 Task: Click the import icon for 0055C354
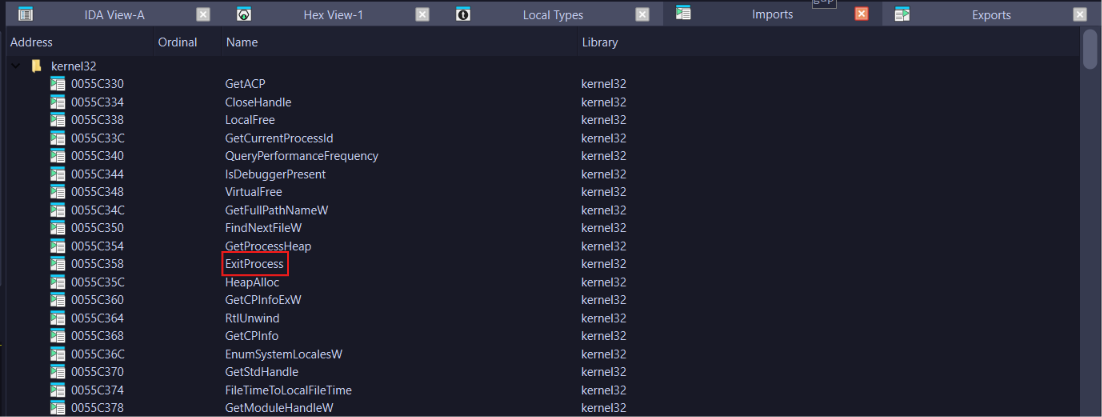[58, 246]
